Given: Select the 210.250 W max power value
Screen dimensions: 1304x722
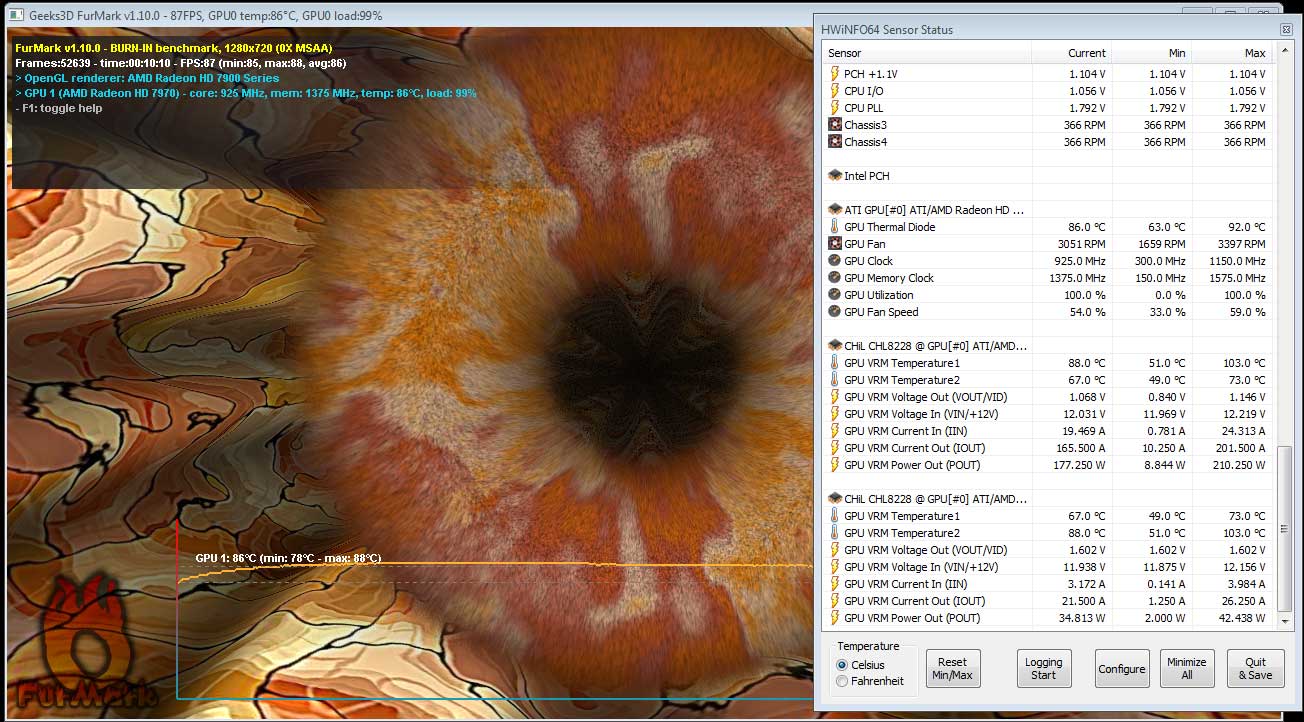Looking at the screenshot, I should (1239, 465).
